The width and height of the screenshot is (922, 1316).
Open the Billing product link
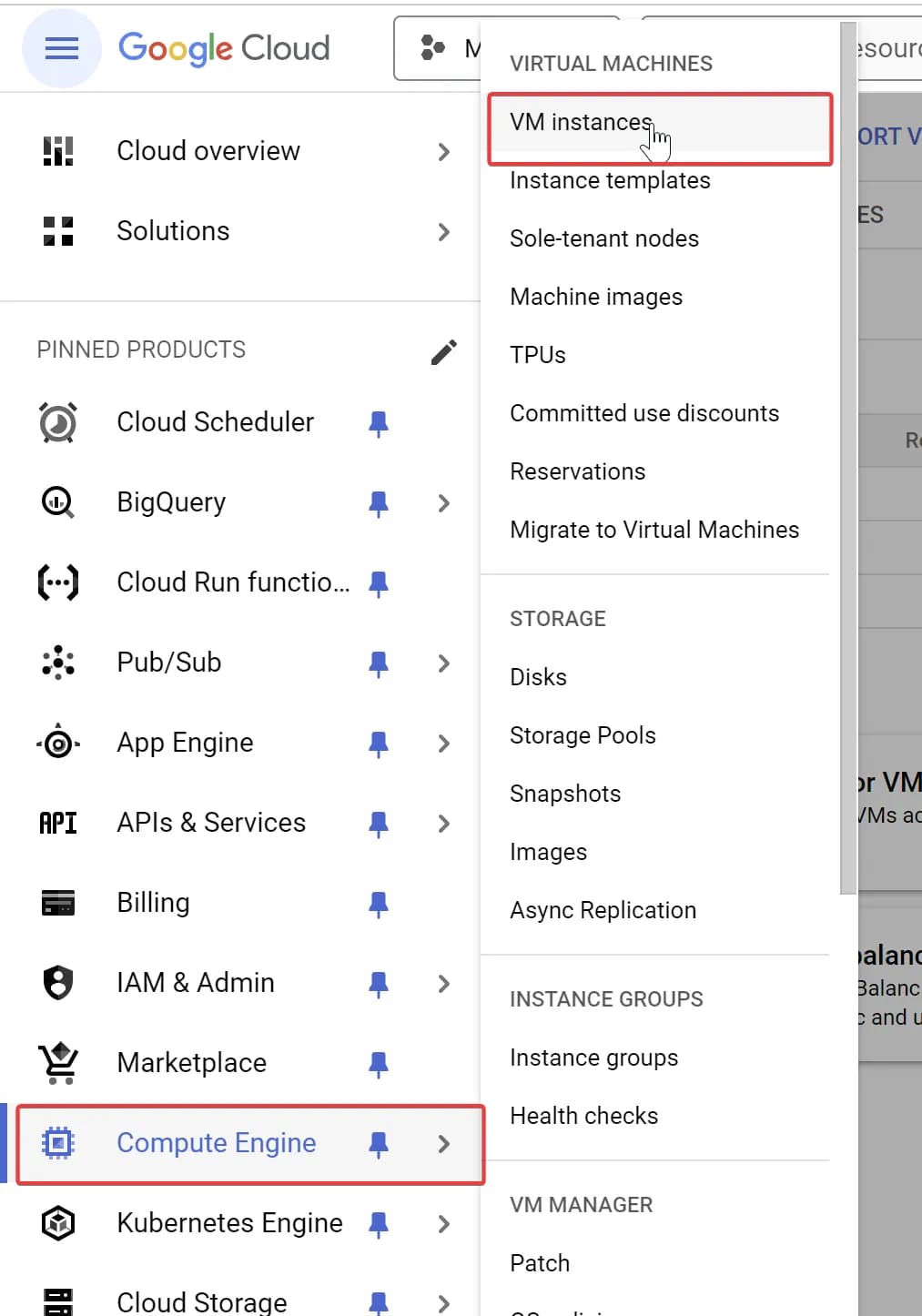[153, 903]
